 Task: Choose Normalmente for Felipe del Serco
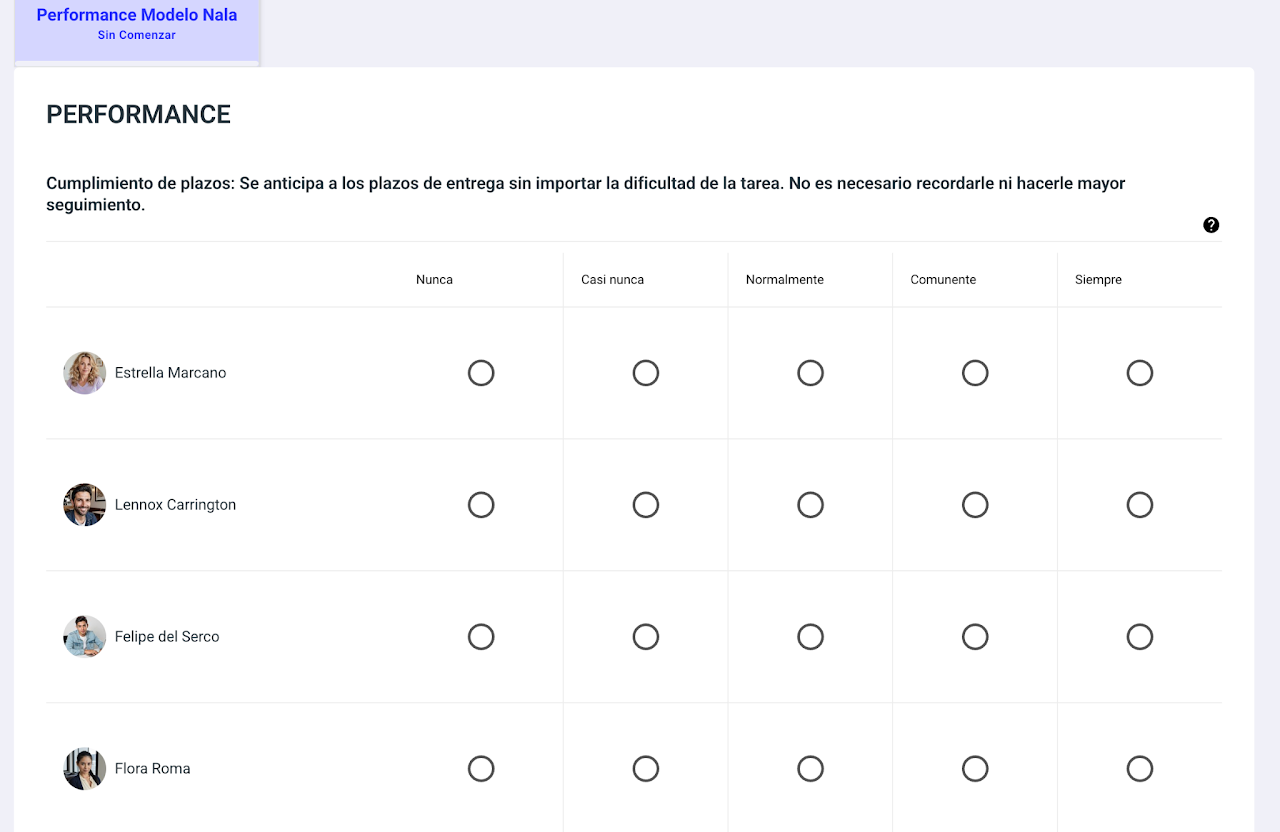(810, 637)
